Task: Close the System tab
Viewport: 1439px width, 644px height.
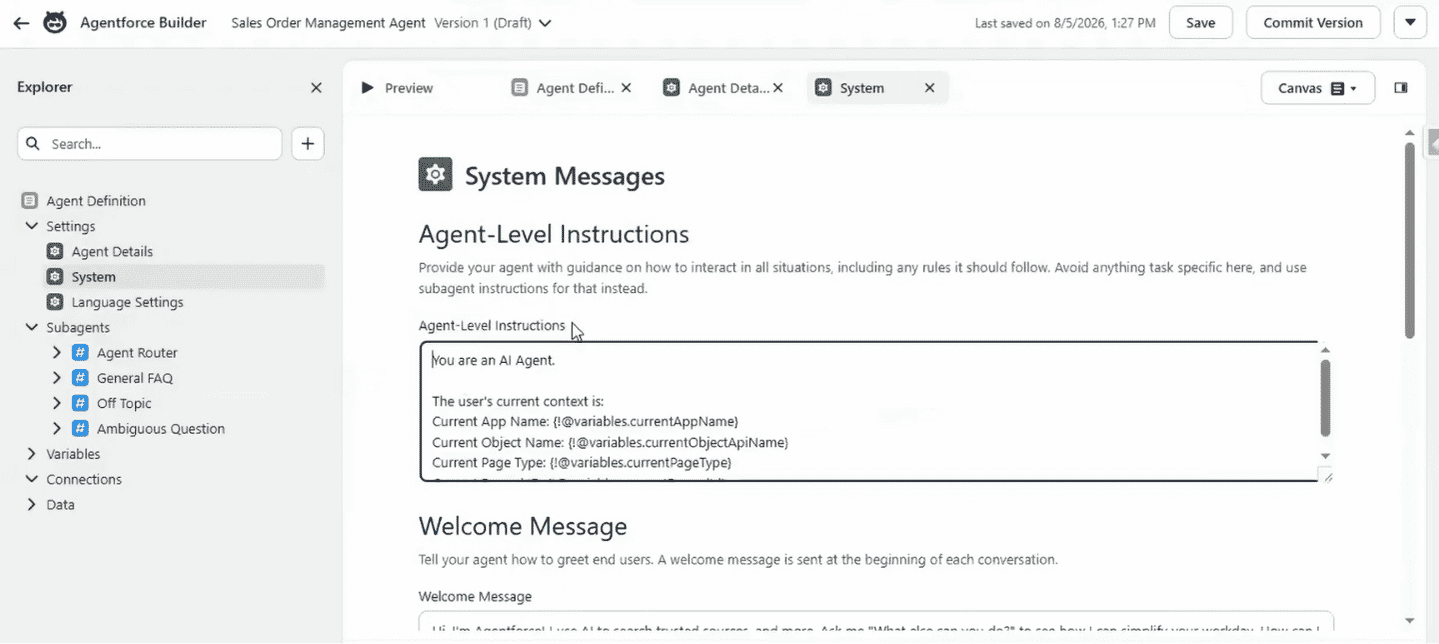Action: click(929, 88)
